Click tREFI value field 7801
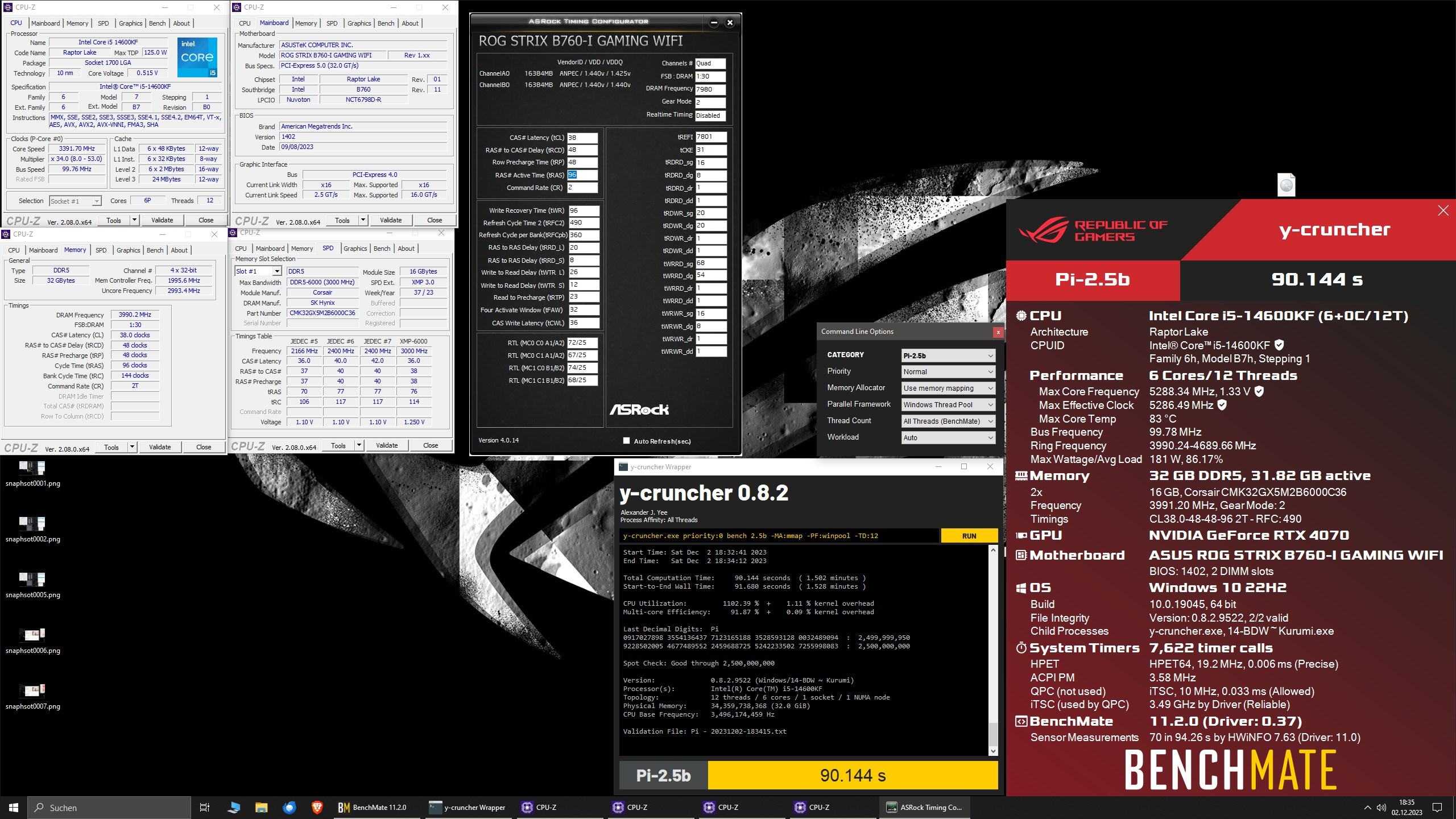Screen dimensions: 1456x819 [x=711, y=137]
